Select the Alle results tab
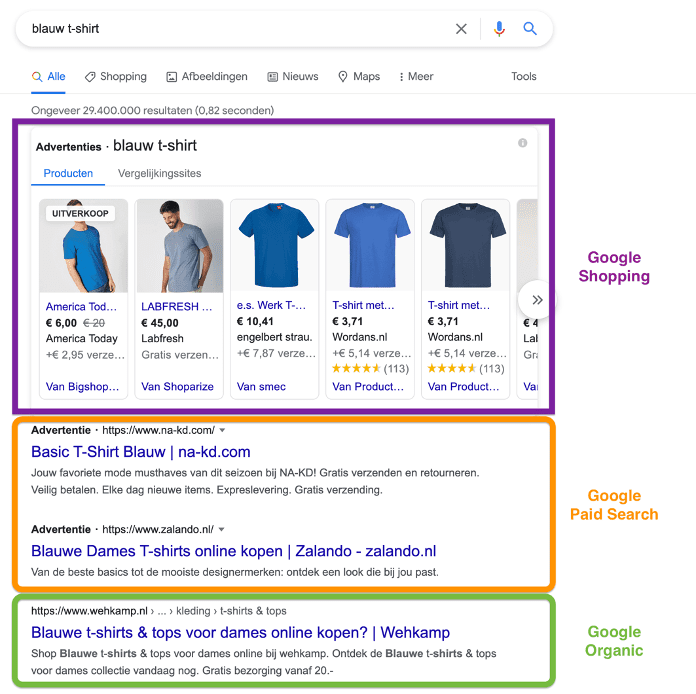Viewport: 696px width, 694px height. tap(48, 76)
